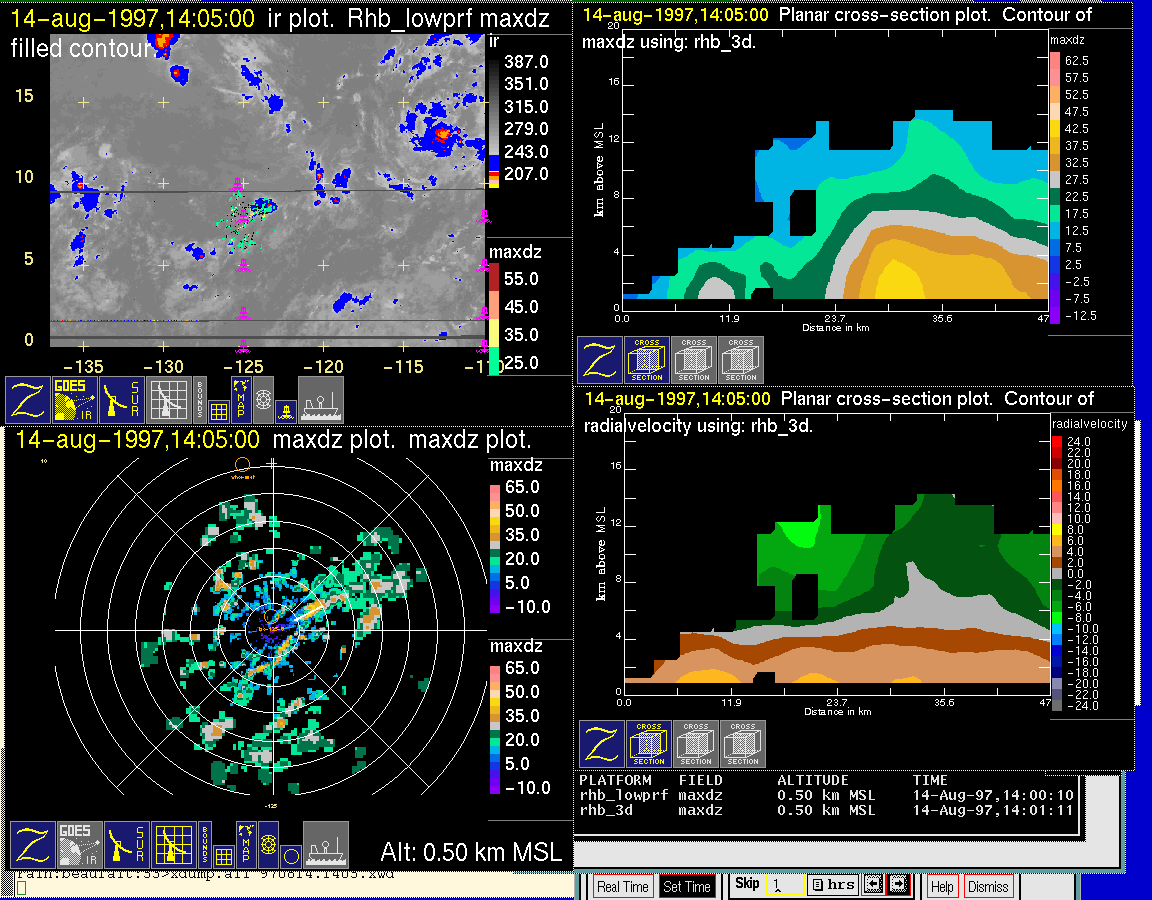Click highlighted cross section icon under maxdz contour
Screen dimensions: 1152x900
pyautogui.click(x=648, y=360)
